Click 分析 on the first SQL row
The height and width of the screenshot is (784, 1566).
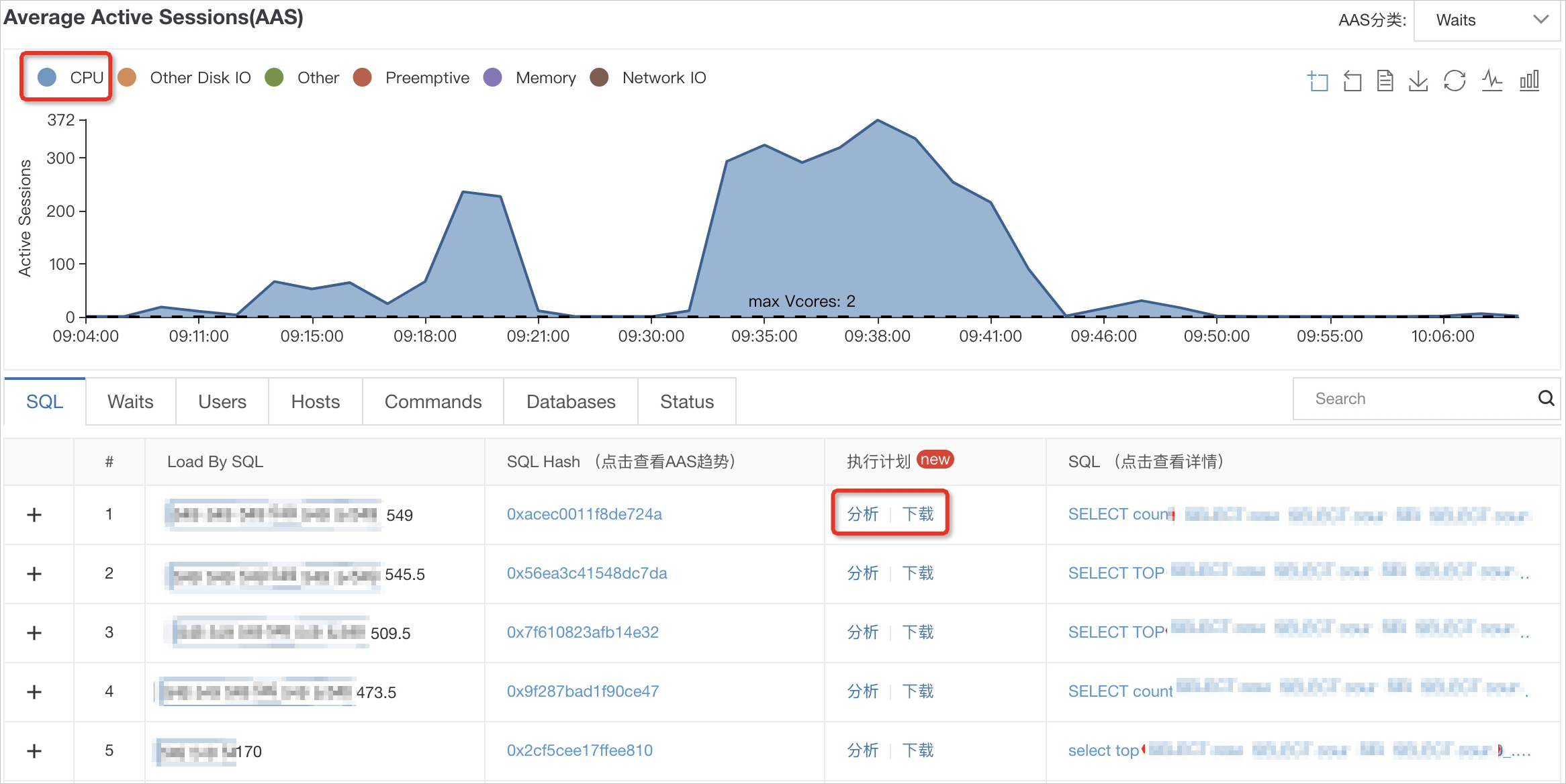coord(862,513)
